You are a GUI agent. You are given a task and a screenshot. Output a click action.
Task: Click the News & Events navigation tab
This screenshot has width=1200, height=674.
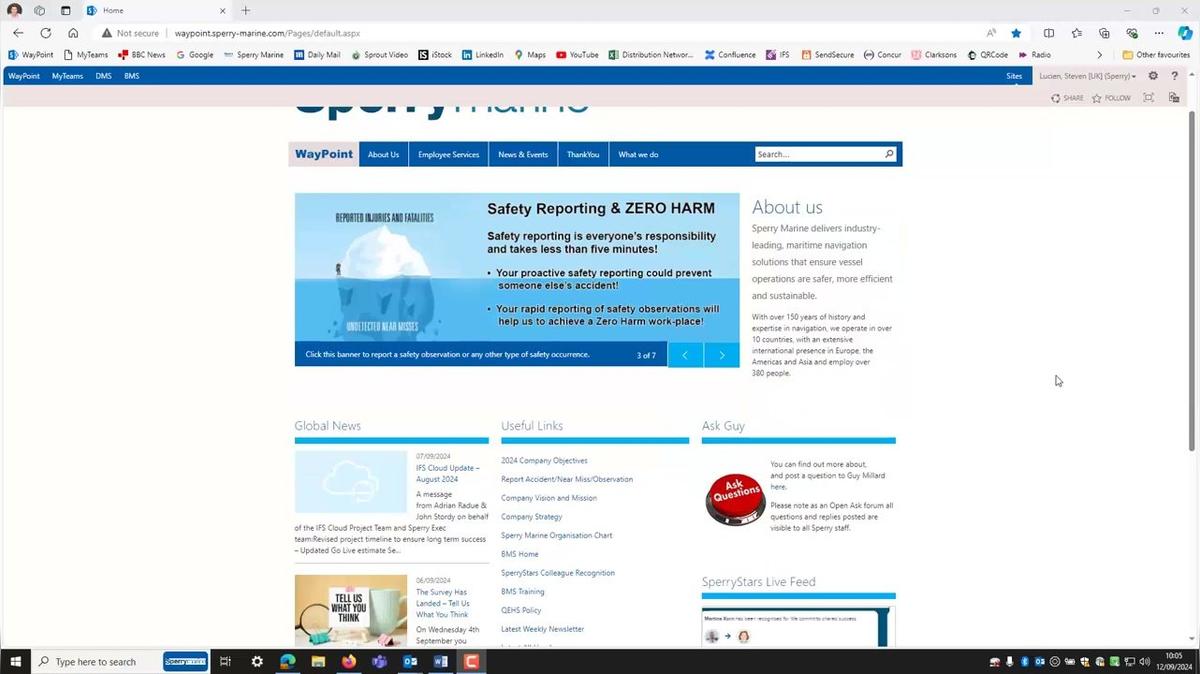[523, 155]
